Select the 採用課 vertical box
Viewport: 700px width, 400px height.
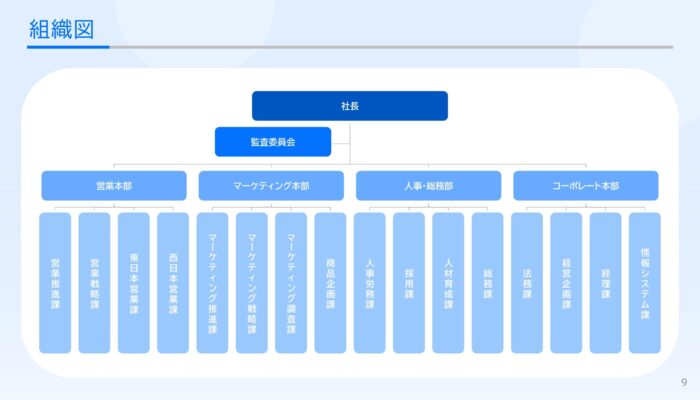[408, 283]
